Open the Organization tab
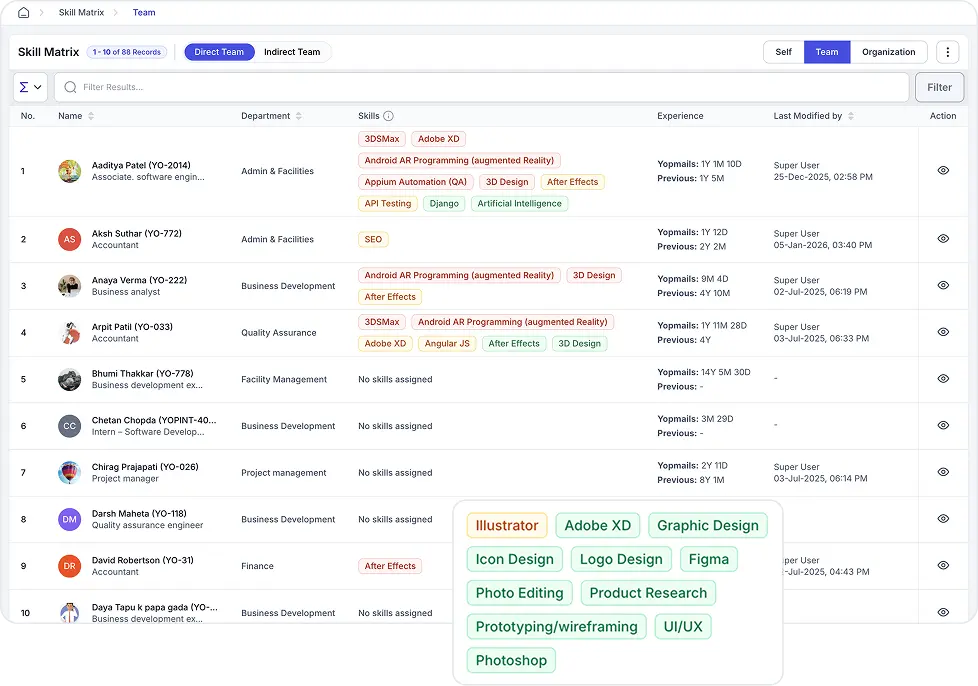Image resolution: width=978 pixels, height=686 pixels. pyautogui.click(x=888, y=52)
